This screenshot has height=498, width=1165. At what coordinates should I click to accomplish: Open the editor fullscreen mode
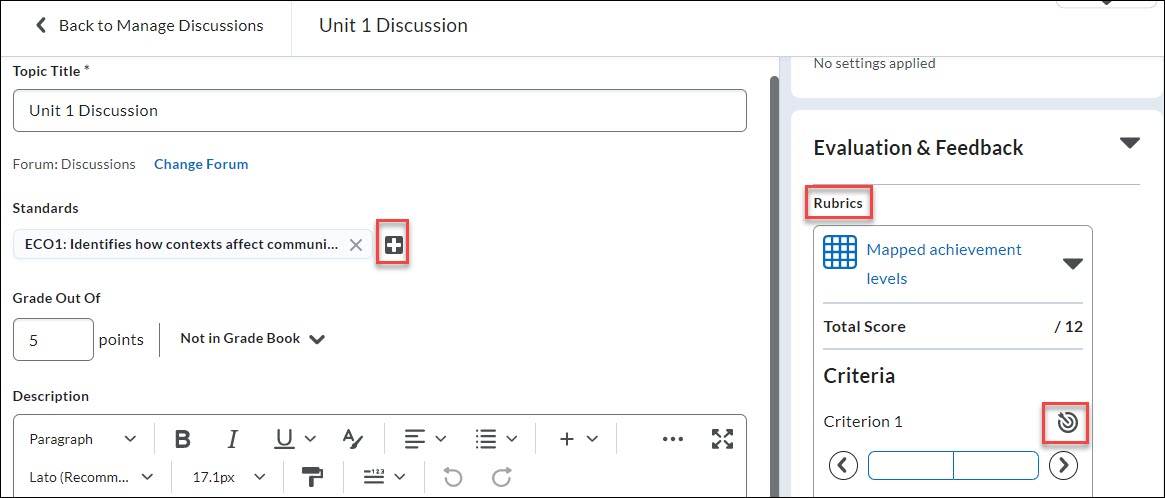coord(722,439)
